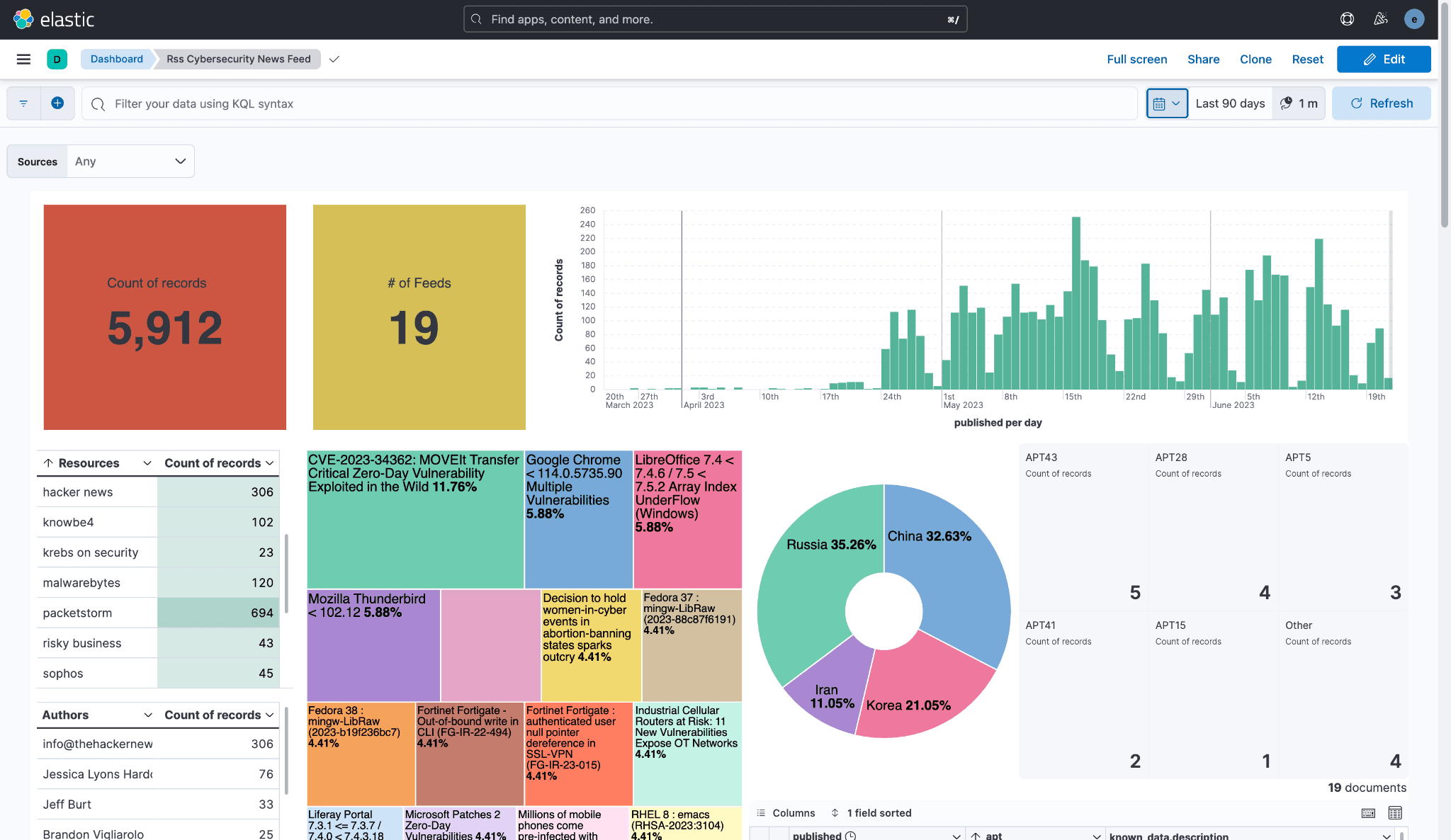Click the KQL filter query field
The width and height of the screenshot is (1451, 840).
tap(609, 103)
